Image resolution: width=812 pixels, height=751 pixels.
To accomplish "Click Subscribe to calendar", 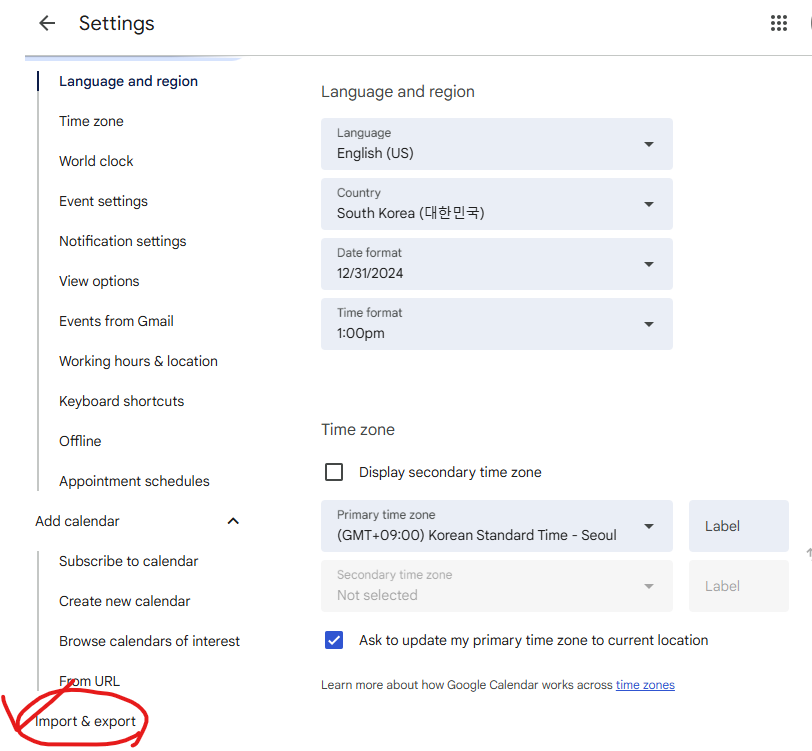I will click(129, 561).
